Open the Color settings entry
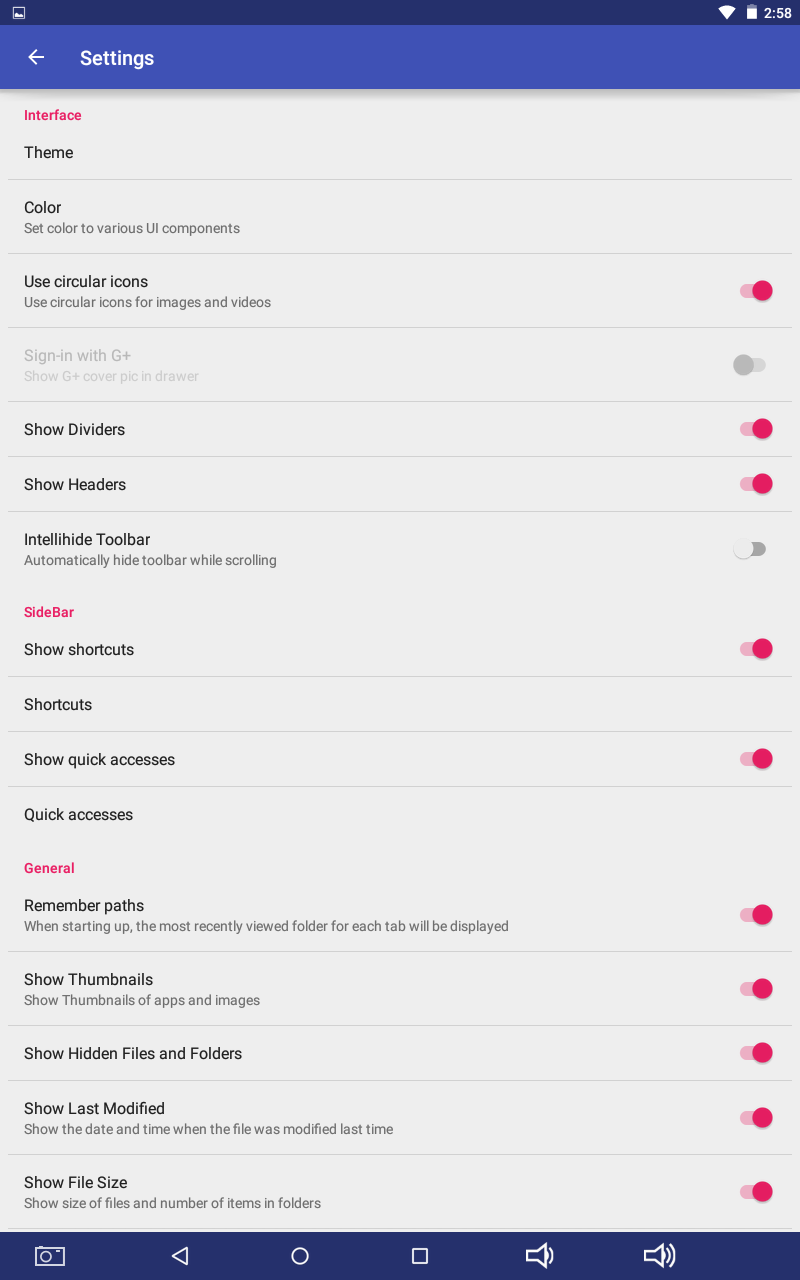This screenshot has width=800, height=1280. (400, 217)
